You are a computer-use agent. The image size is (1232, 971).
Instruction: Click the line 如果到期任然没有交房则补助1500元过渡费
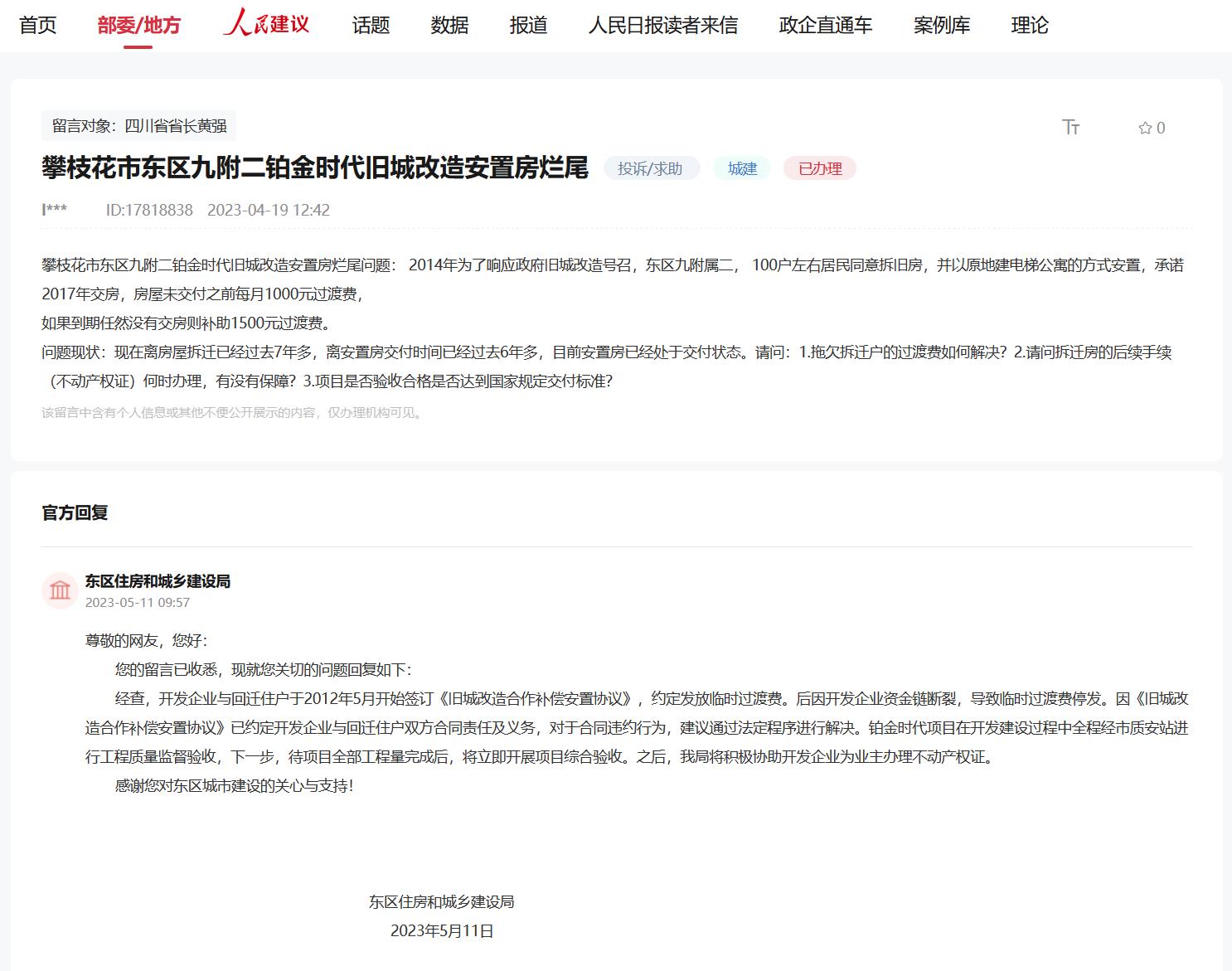(x=186, y=323)
